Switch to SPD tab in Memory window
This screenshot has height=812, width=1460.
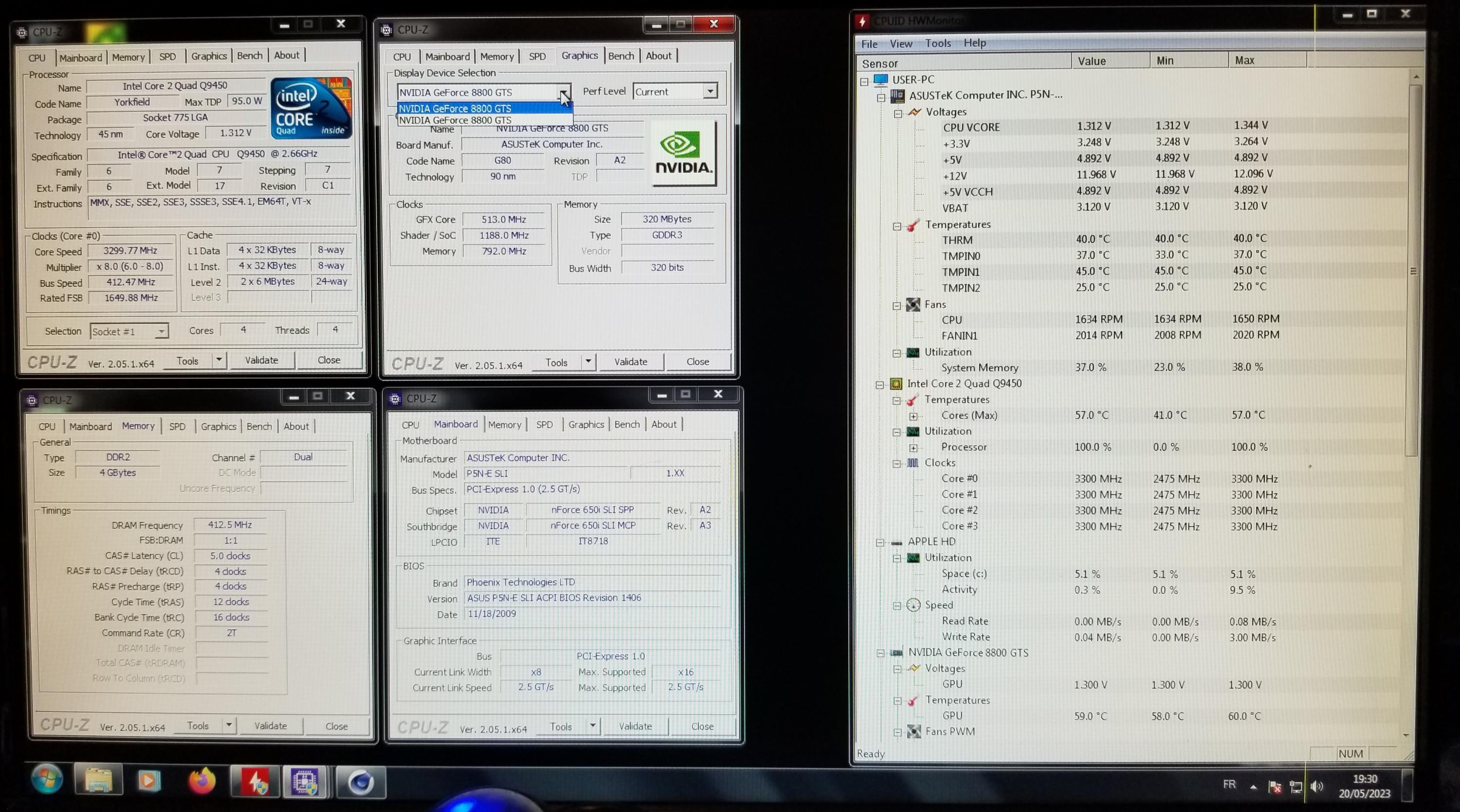[x=177, y=427]
